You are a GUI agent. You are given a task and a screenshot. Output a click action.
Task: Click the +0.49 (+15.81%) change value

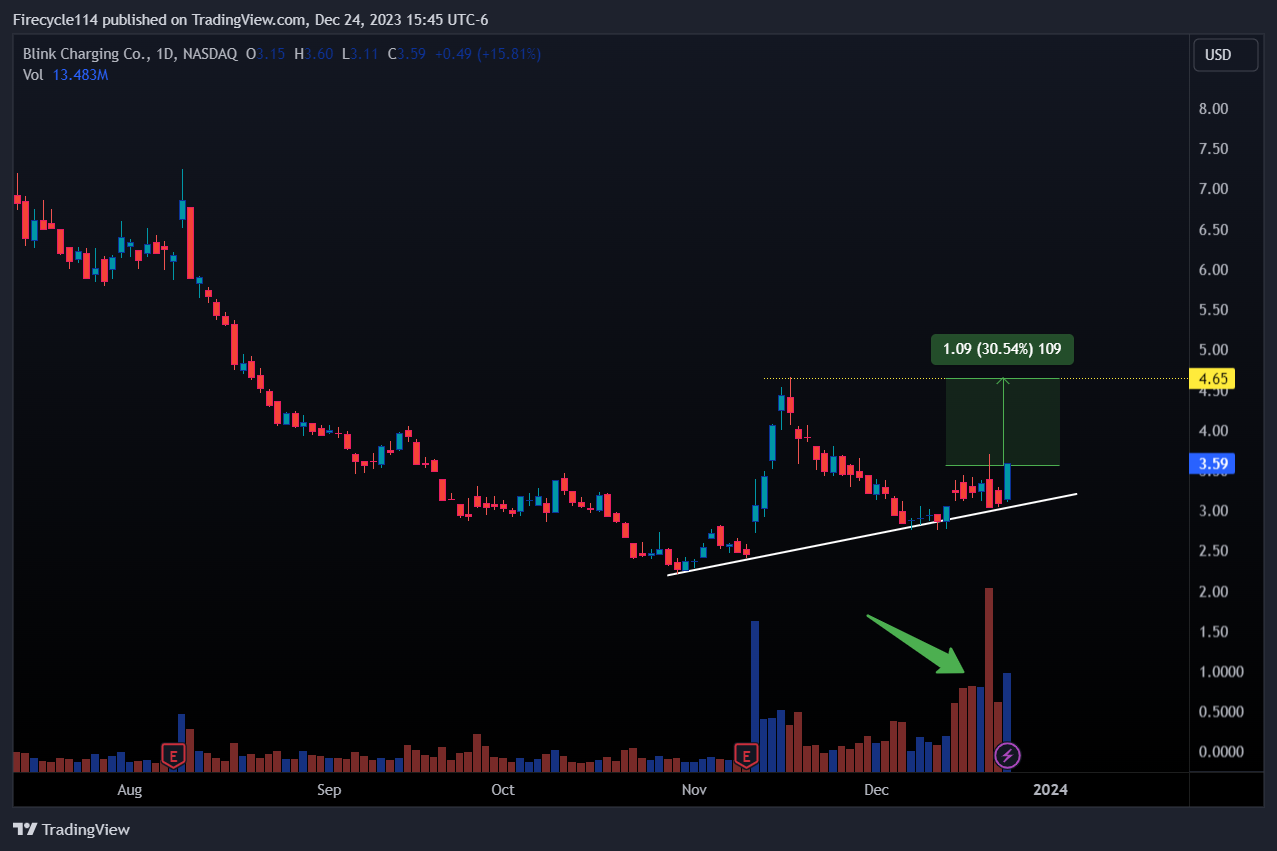pyautogui.click(x=486, y=54)
